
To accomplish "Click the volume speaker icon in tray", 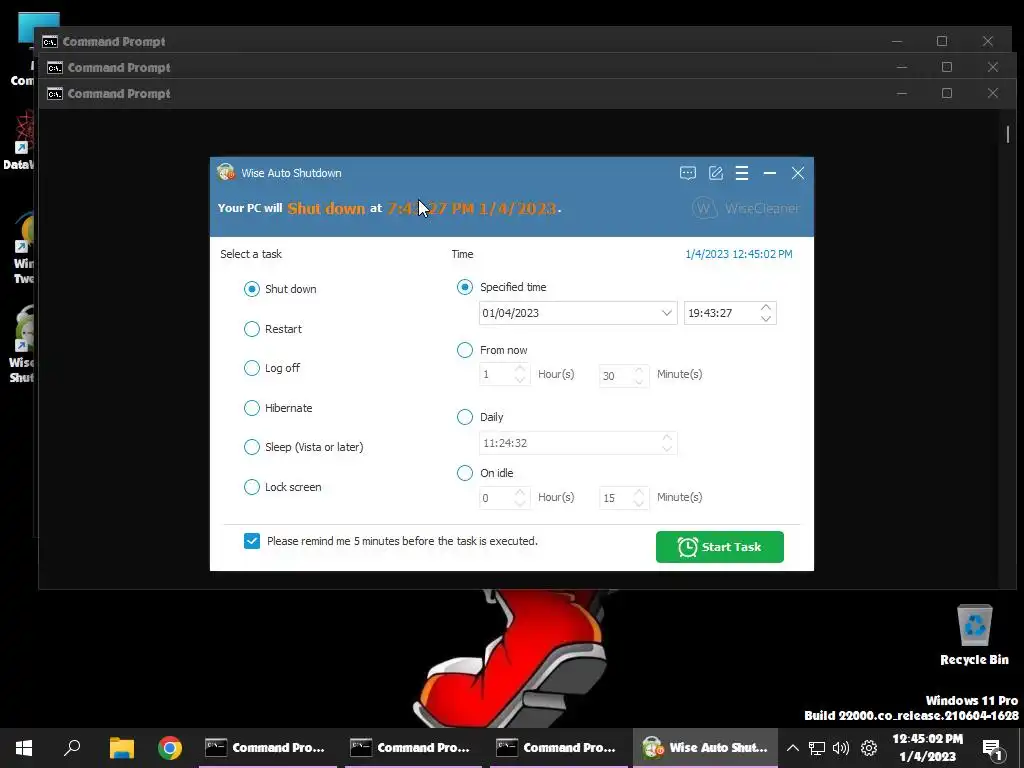I will [x=841, y=748].
